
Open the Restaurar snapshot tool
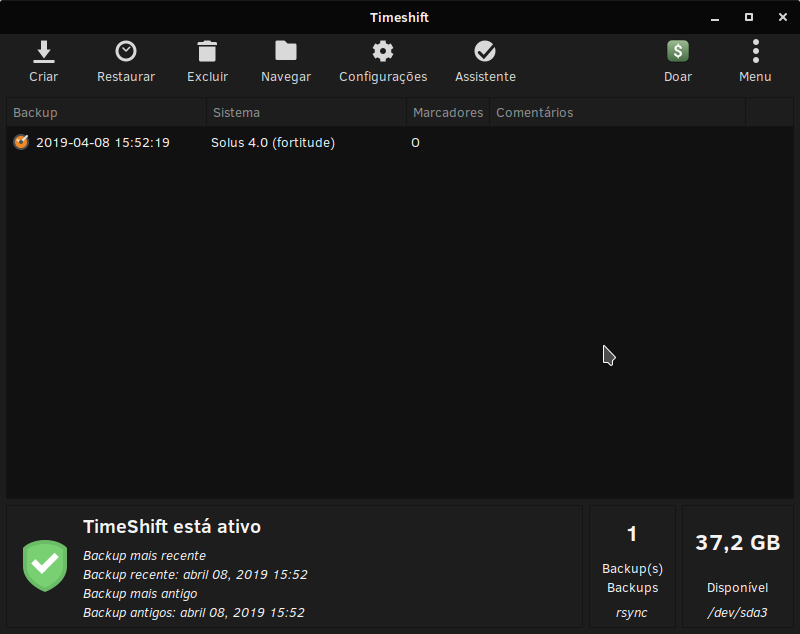[x=126, y=52]
